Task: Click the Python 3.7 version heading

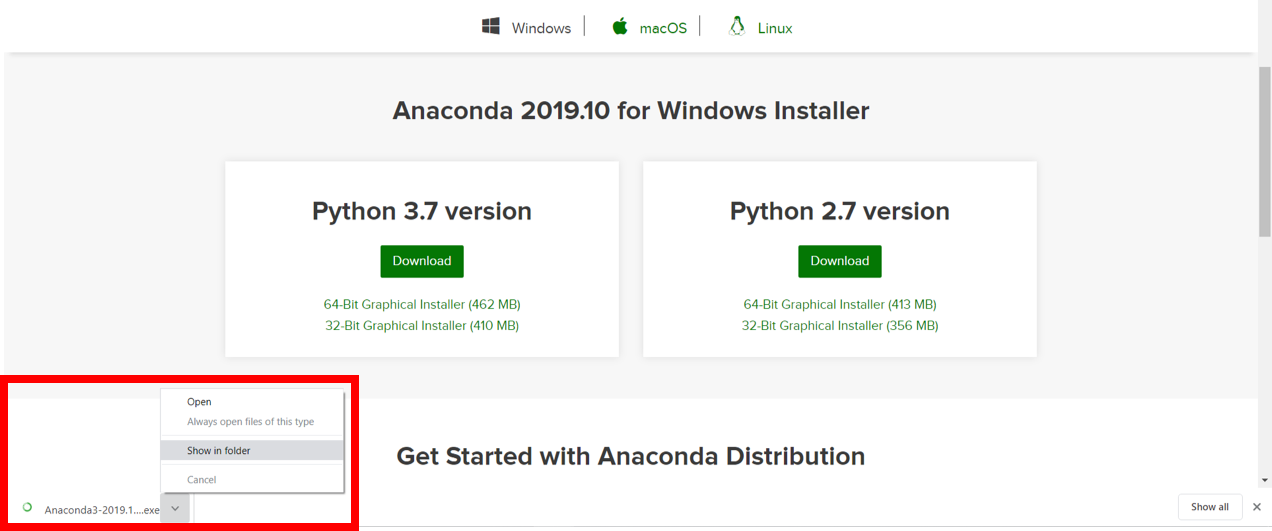Action: 422,212
